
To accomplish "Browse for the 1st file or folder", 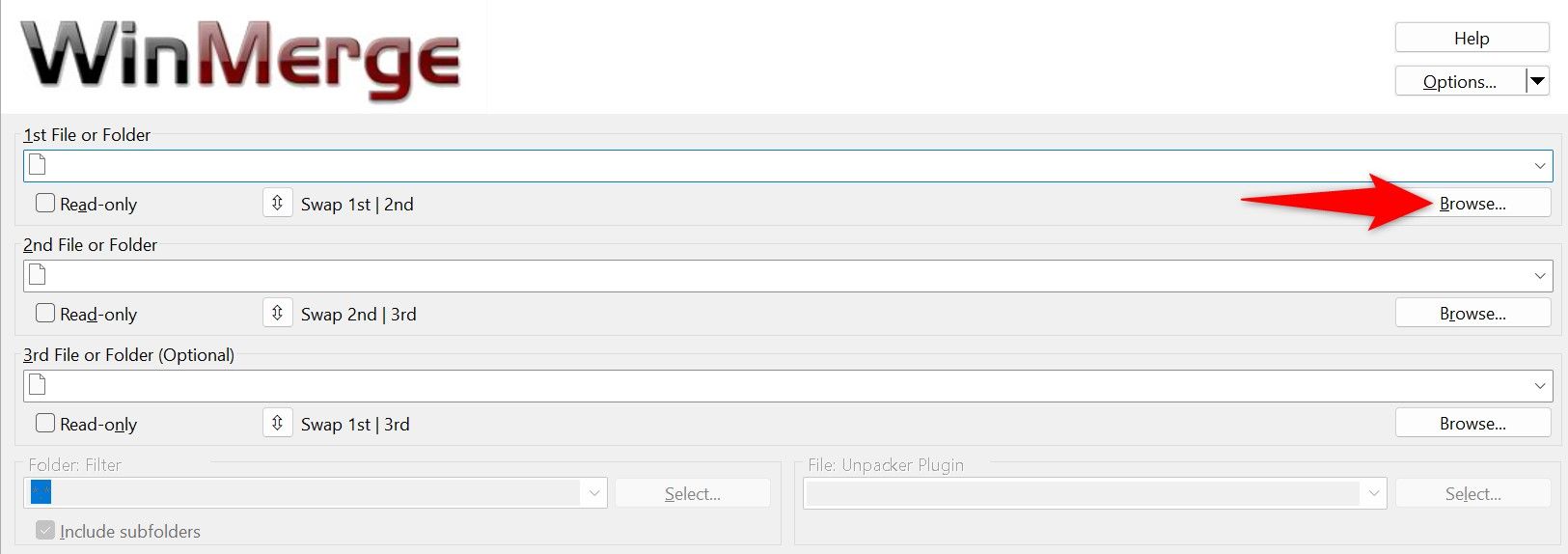I will click(x=1472, y=204).
